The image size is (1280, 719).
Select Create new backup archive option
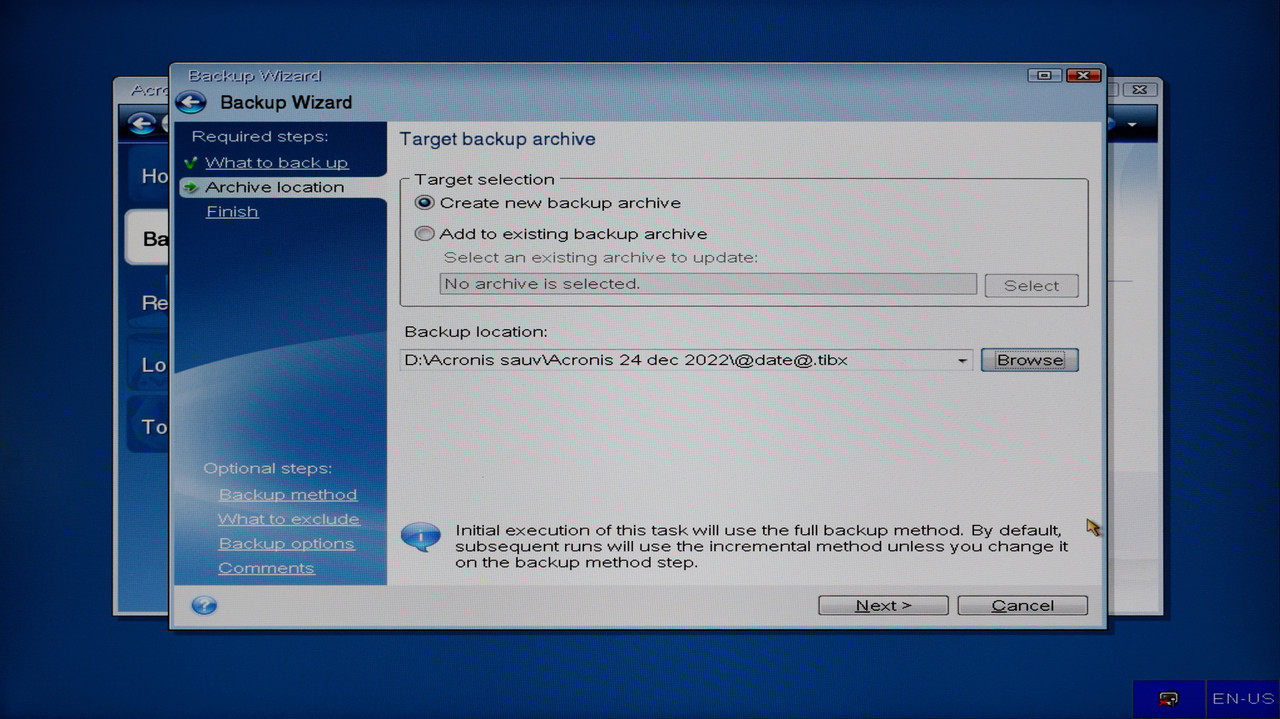[x=425, y=202]
